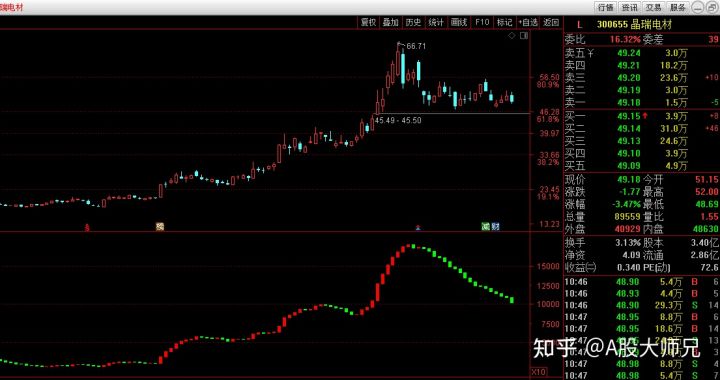Click the 买五 bid price 49.09
This screenshot has height=380, width=720.
click(x=628, y=166)
